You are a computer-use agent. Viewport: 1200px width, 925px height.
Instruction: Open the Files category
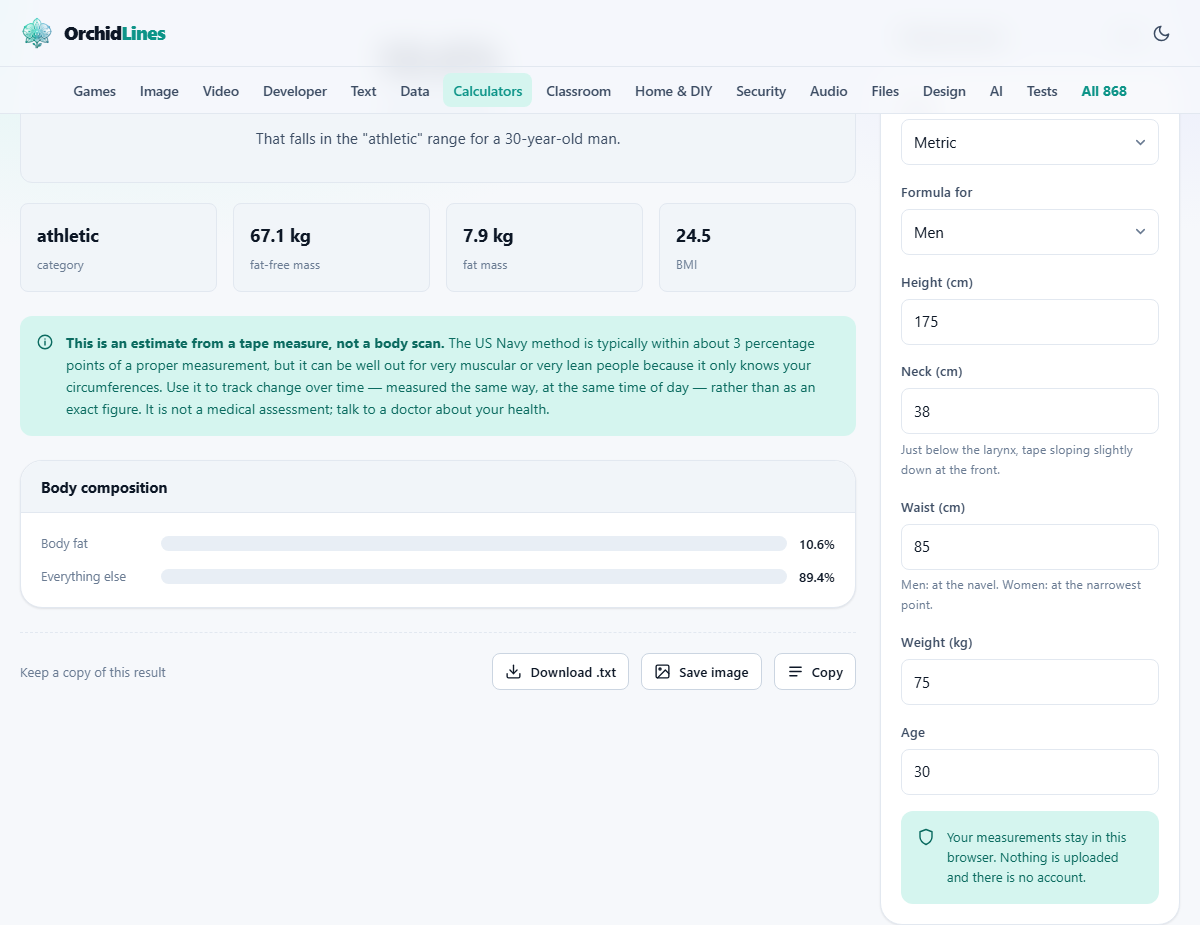pos(885,91)
